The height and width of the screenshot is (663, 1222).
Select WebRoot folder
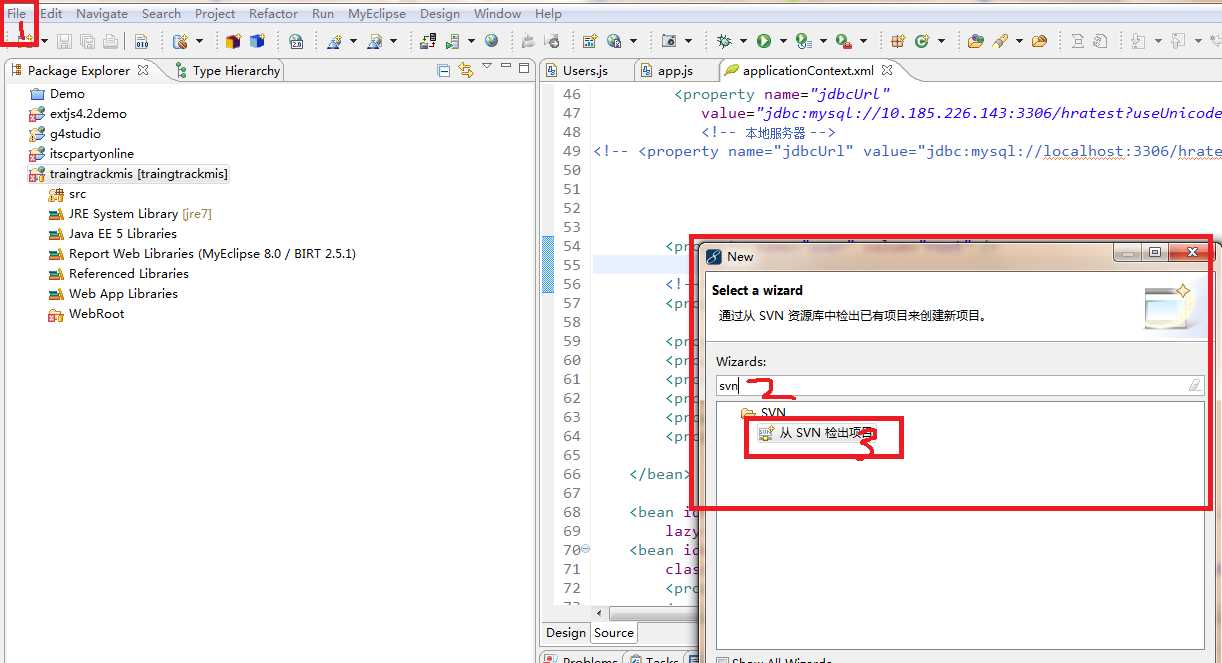[x=96, y=314]
